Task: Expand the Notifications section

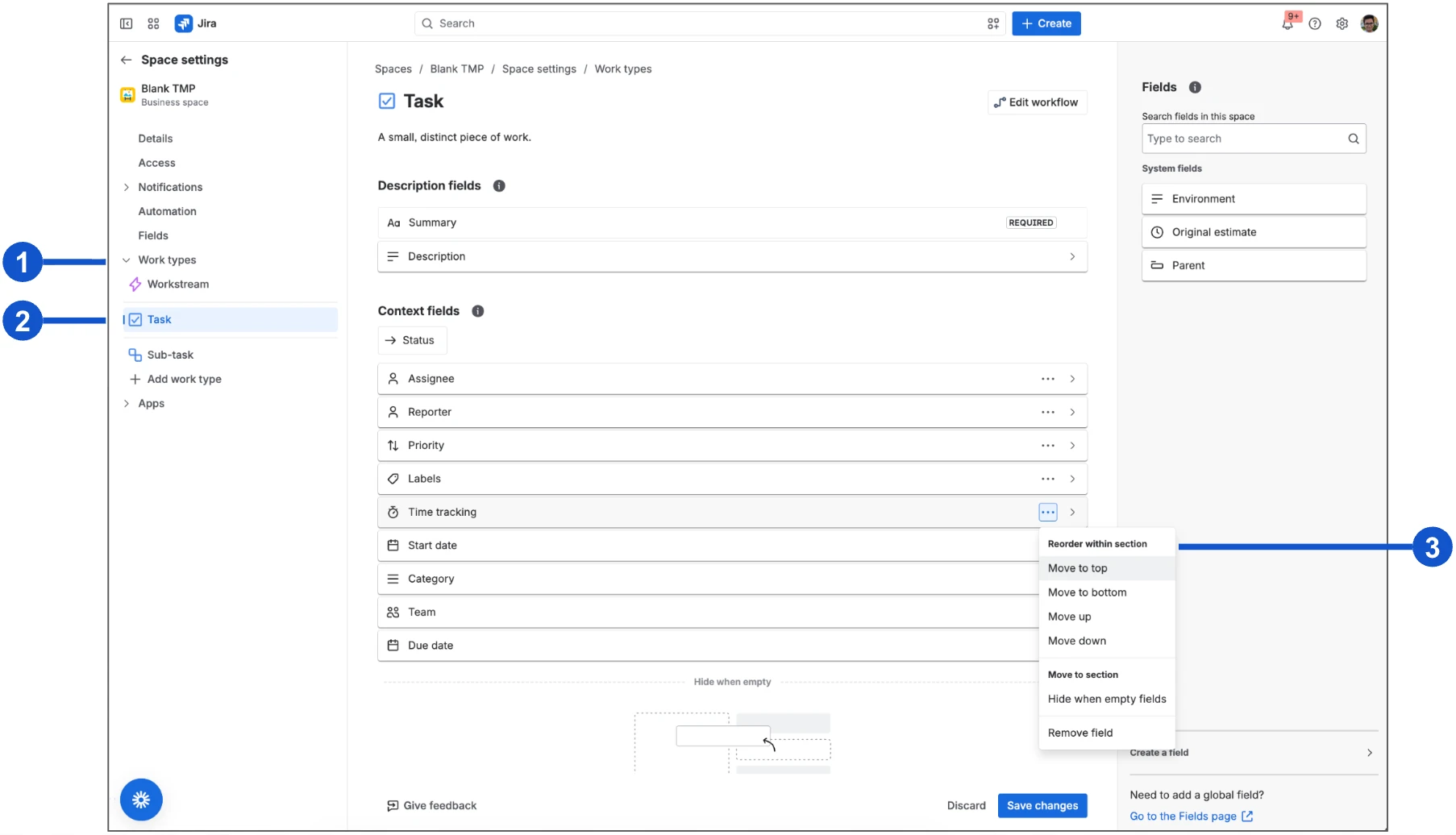Action: [127, 187]
